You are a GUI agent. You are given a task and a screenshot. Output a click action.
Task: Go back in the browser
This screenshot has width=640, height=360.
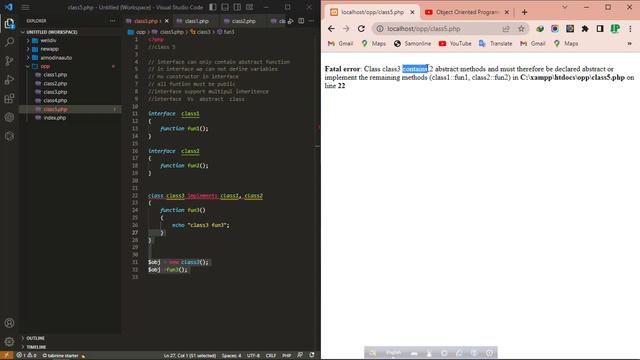331,29
